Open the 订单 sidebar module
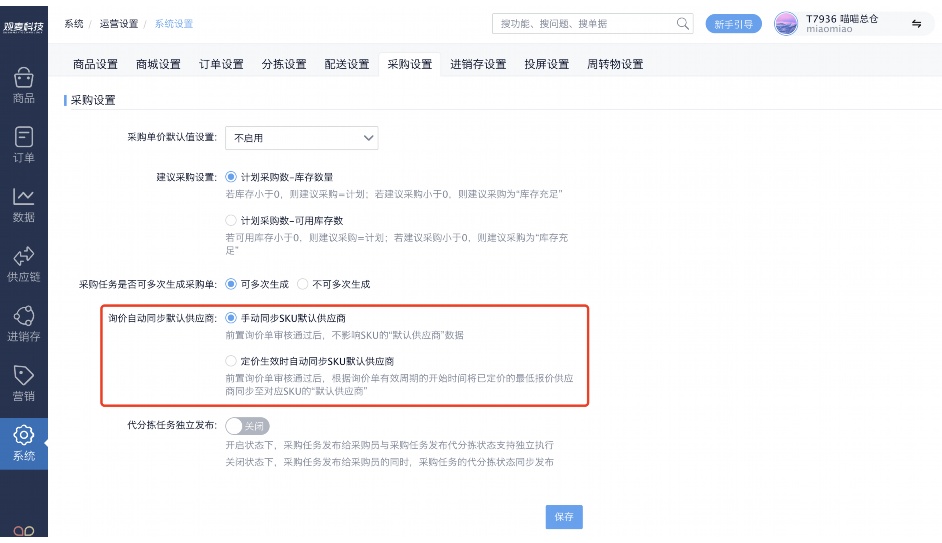This screenshot has height=543, width=942. (23, 145)
